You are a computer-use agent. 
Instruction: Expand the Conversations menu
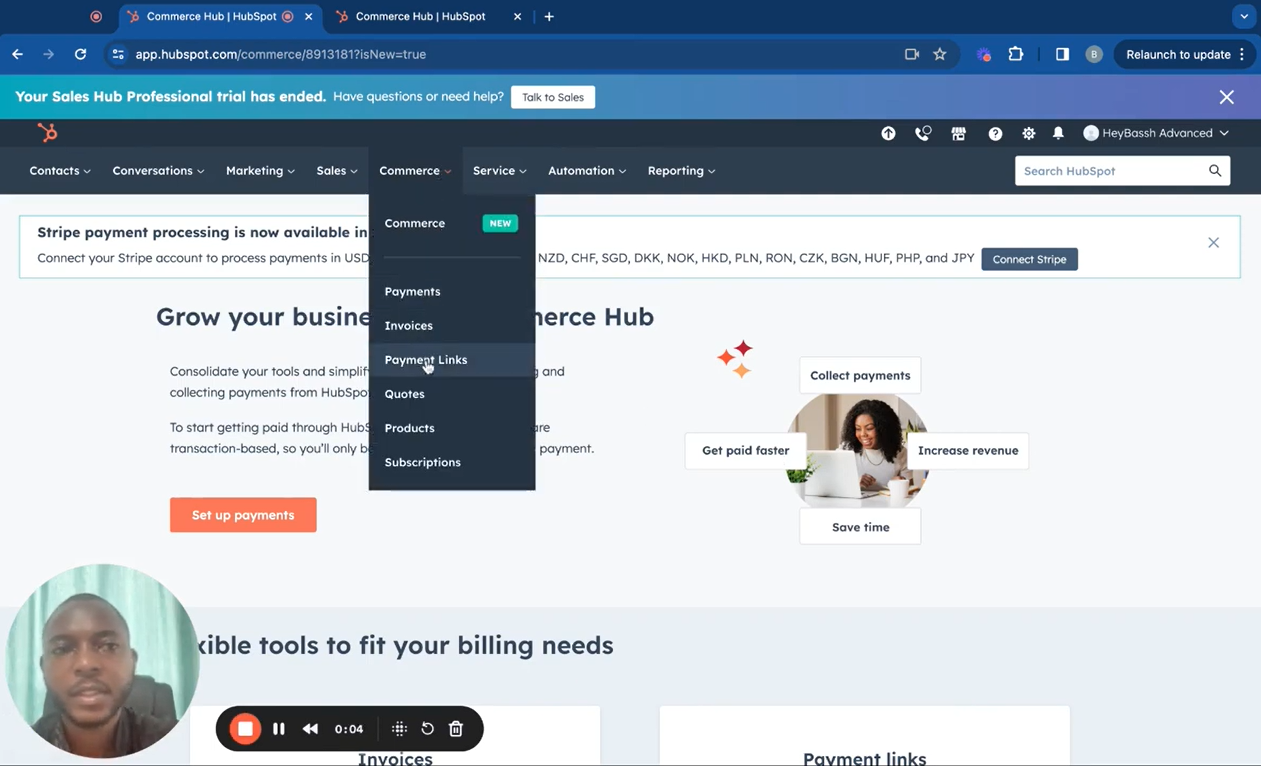coord(158,171)
